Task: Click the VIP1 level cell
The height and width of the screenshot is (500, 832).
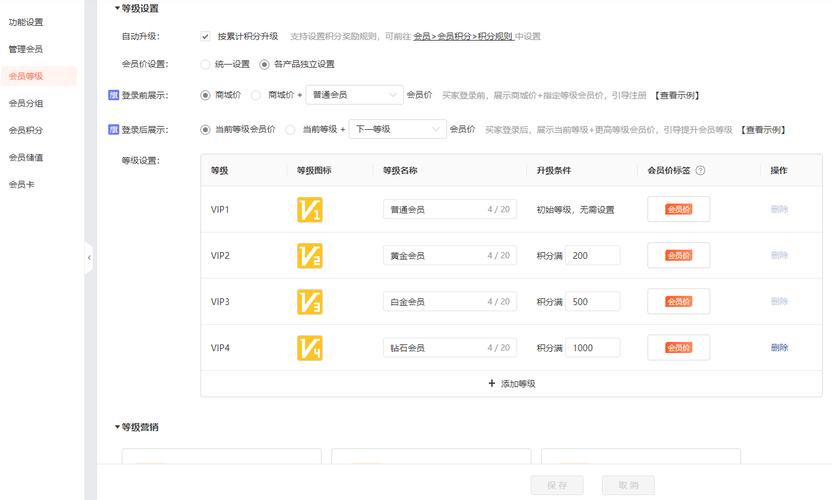Action: [x=220, y=210]
